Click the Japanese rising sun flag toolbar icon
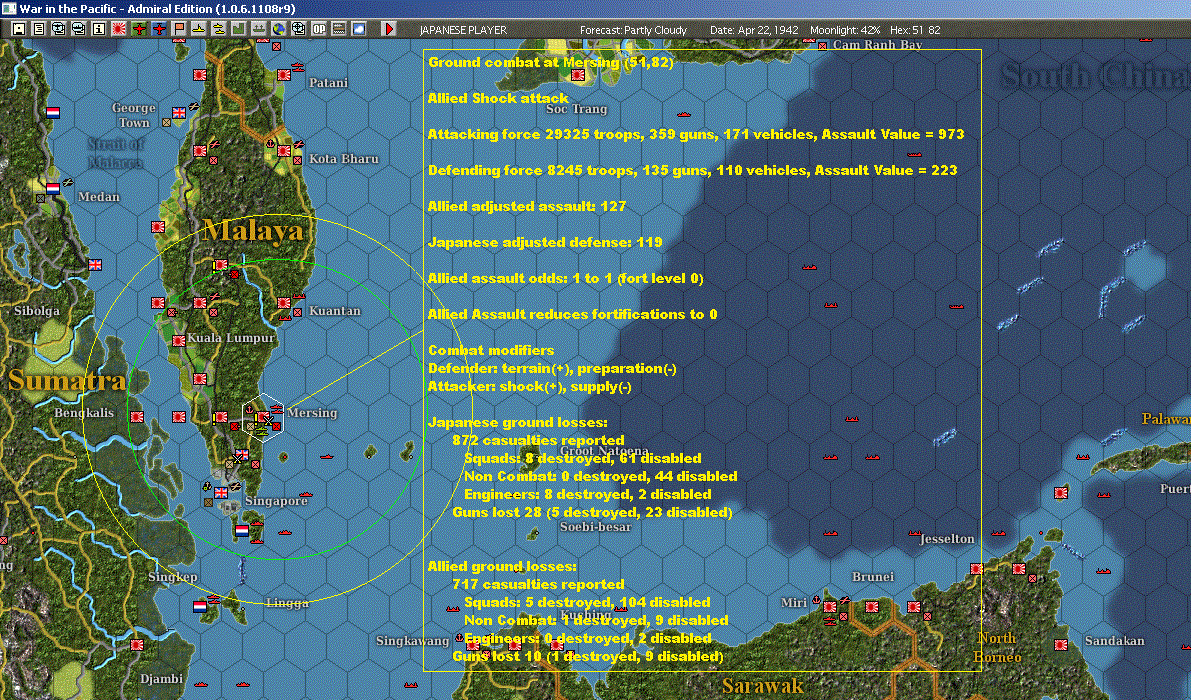 (x=118, y=29)
